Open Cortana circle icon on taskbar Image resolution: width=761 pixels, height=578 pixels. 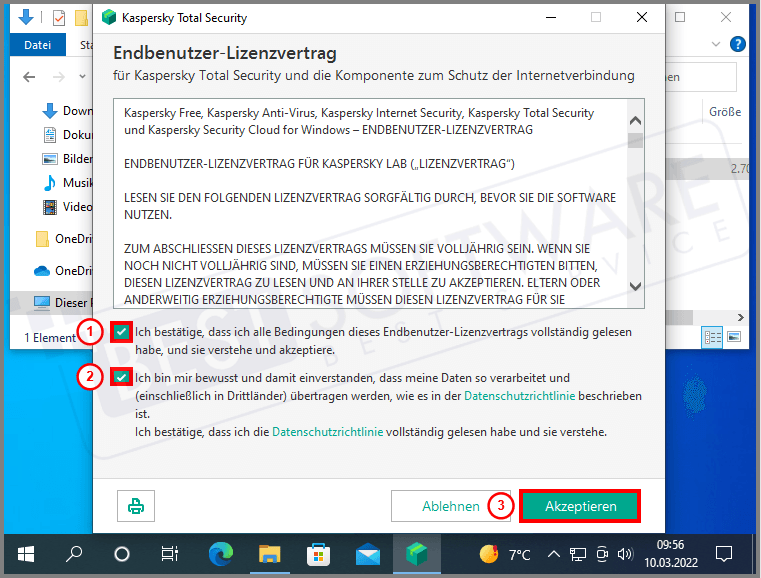(x=122, y=554)
